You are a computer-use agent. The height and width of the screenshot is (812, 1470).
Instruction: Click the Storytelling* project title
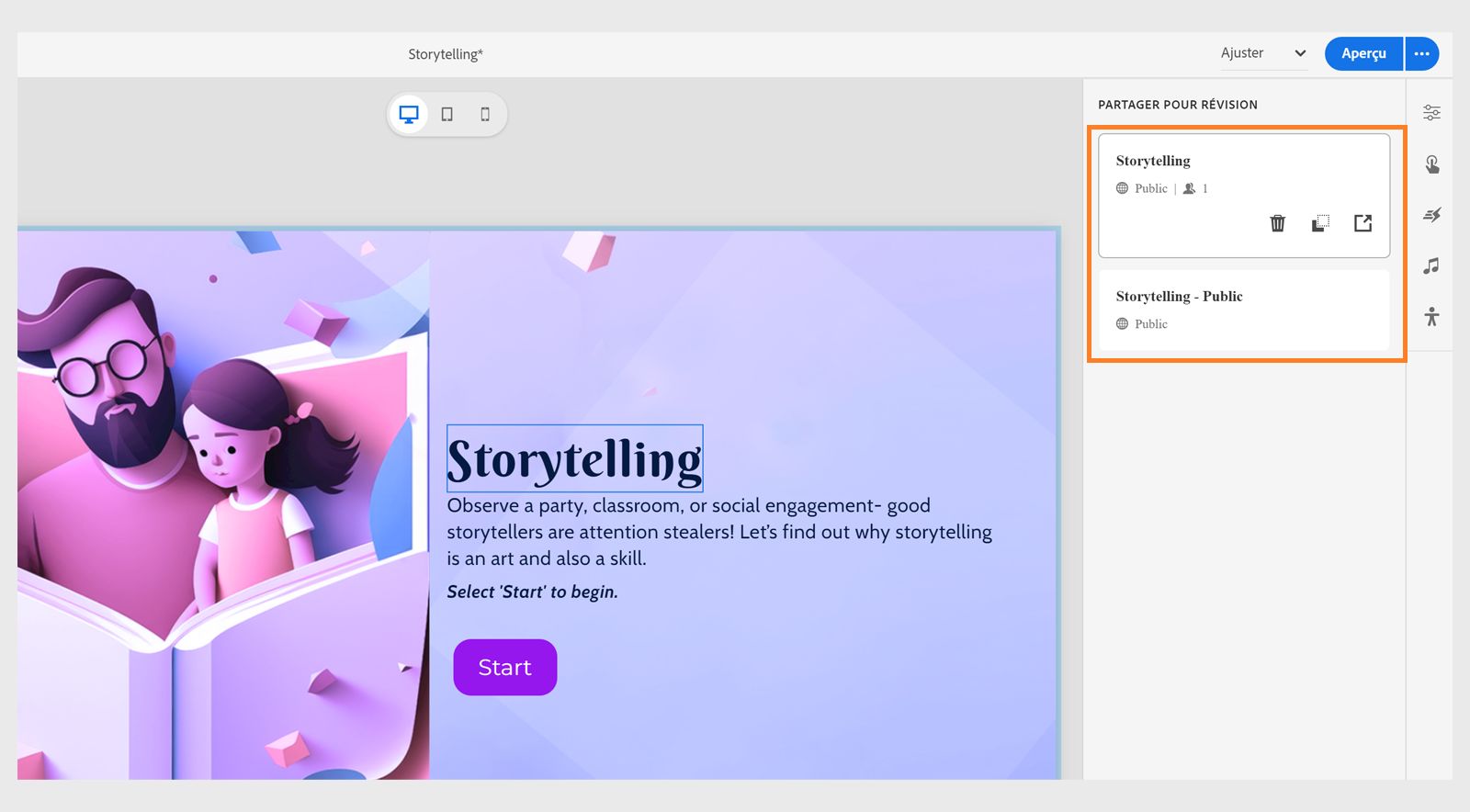click(446, 54)
